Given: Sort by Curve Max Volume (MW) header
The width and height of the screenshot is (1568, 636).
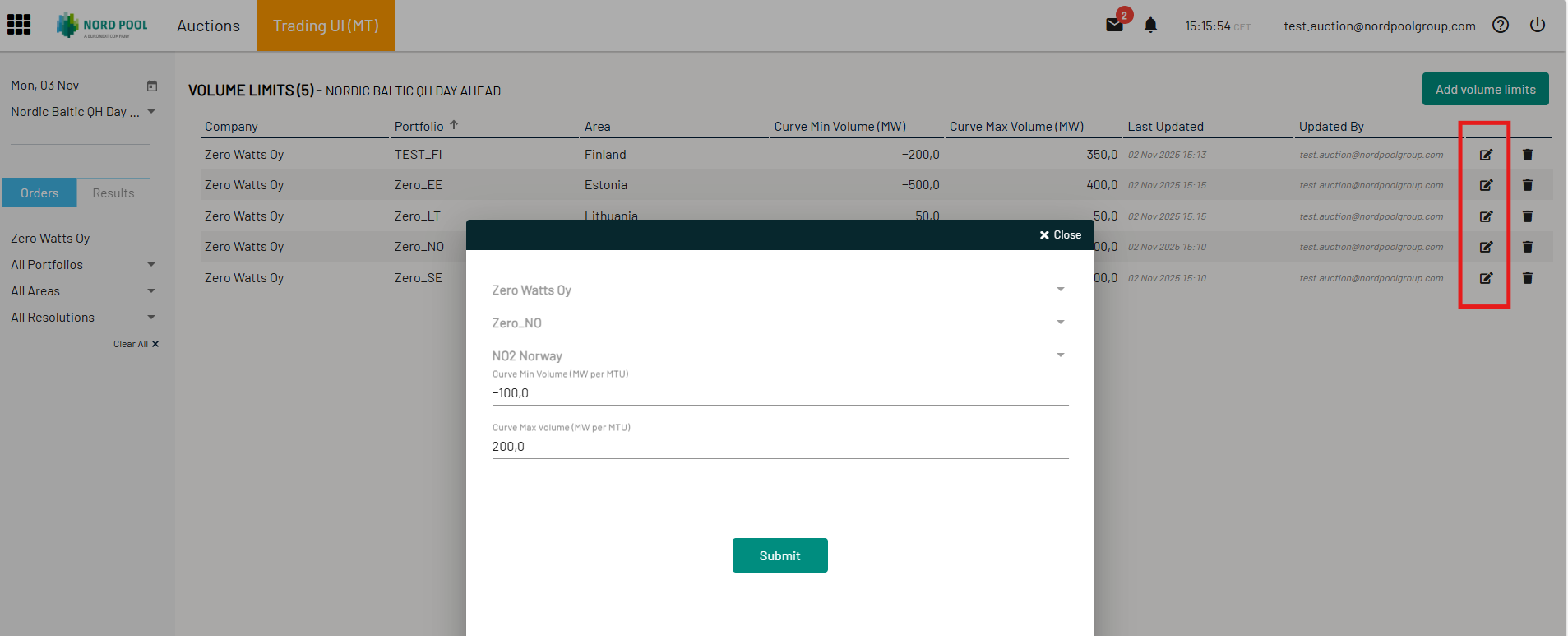Looking at the screenshot, I should pyautogui.click(x=1016, y=127).
